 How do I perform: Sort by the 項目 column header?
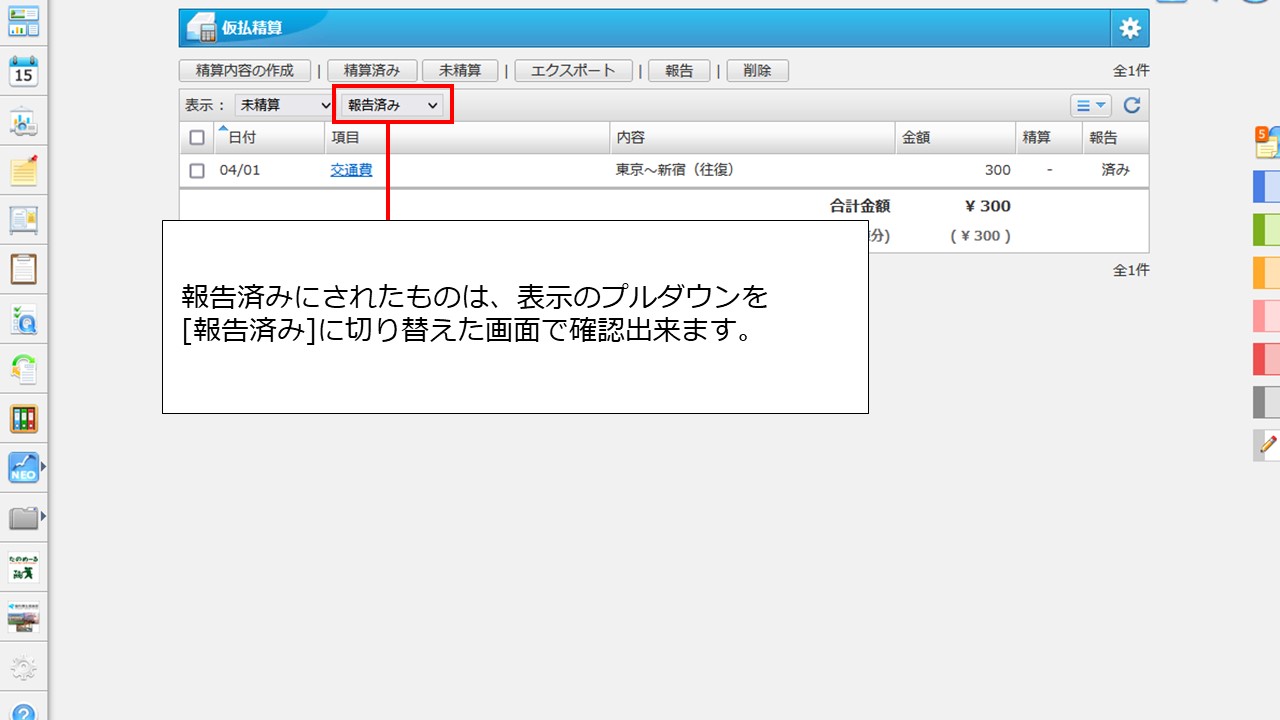[x=345, y=138]
